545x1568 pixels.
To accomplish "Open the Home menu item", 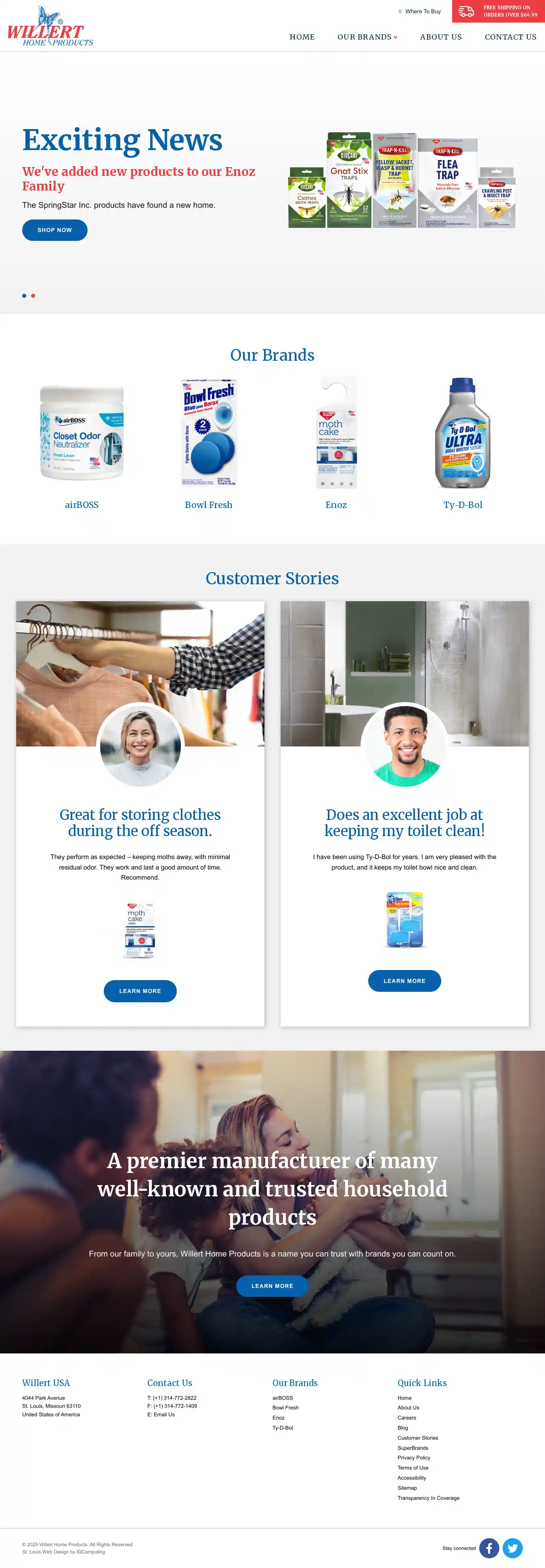I will pyautogui.click(x=302, y=37).
